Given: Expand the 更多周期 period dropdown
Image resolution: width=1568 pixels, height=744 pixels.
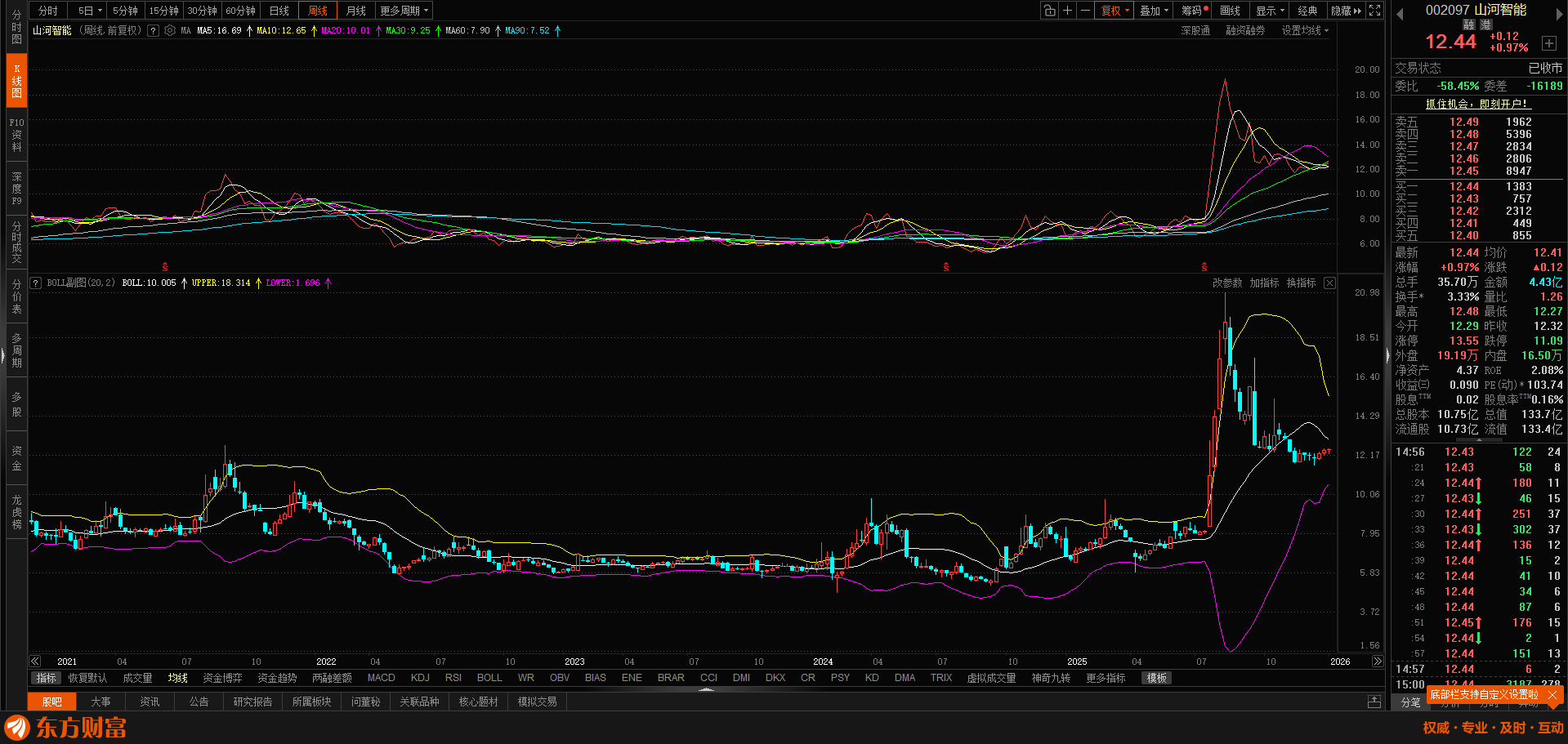Looking at the screenshot, I should pyautogui.click(x=404, y=11).
